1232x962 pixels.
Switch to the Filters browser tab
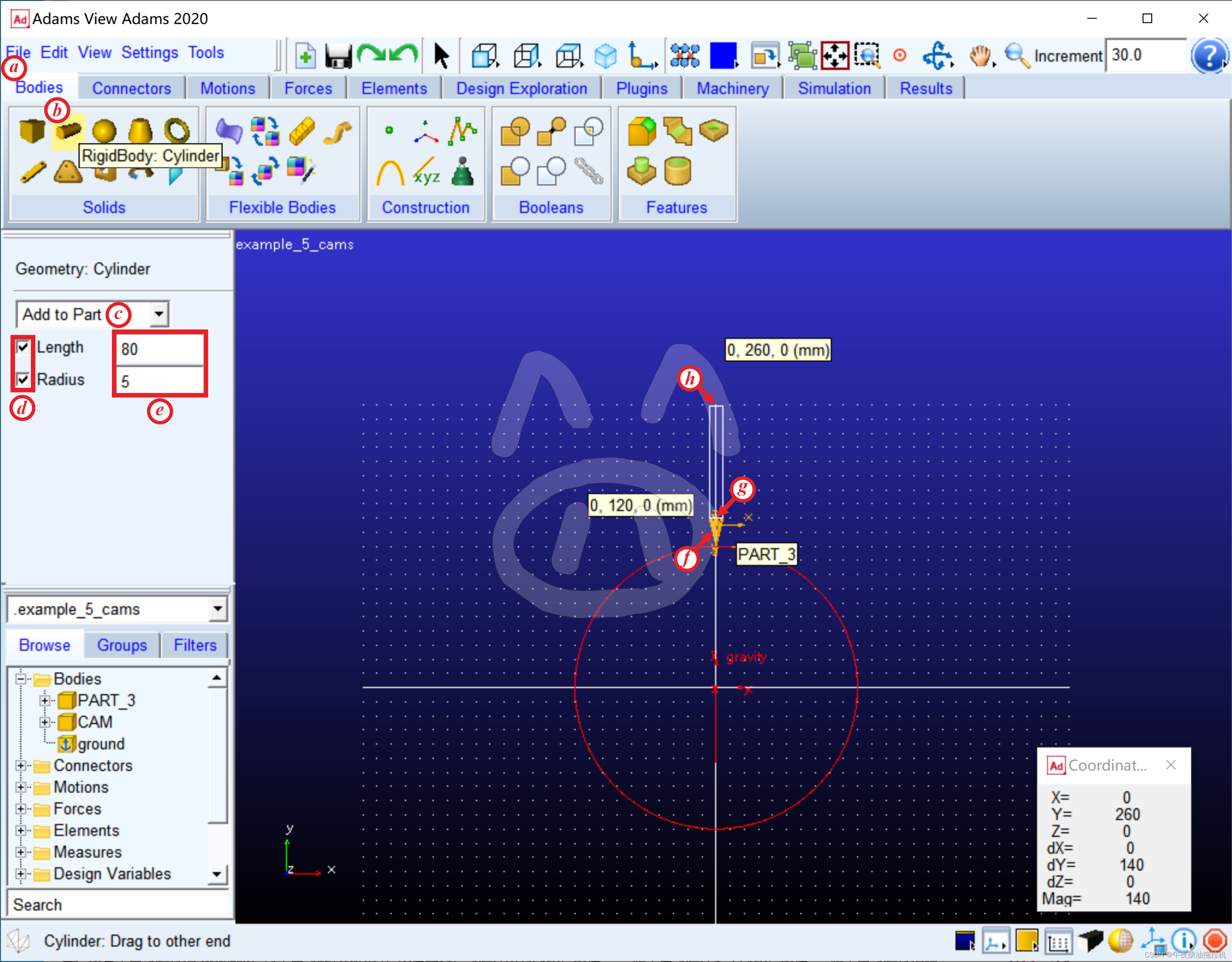click(195, 645)
